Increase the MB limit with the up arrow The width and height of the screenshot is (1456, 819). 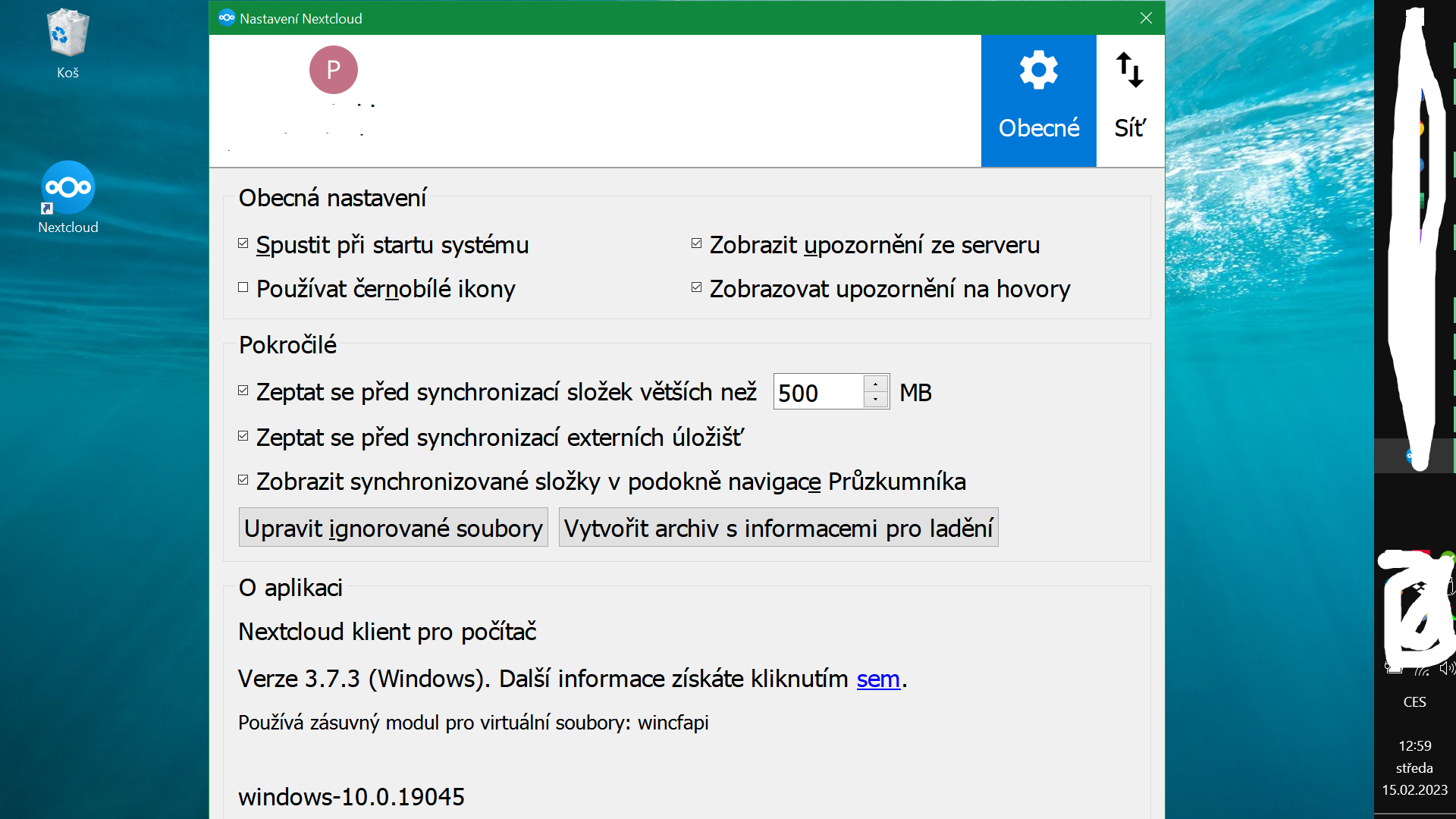click(876, 383)
